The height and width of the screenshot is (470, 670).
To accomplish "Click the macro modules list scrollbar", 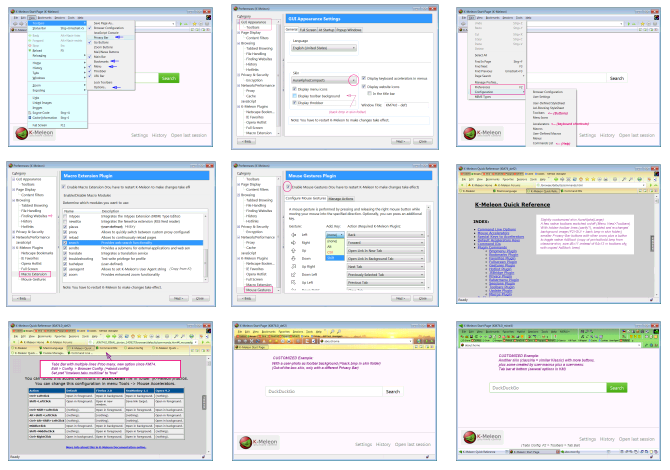I will click(206, 247).
